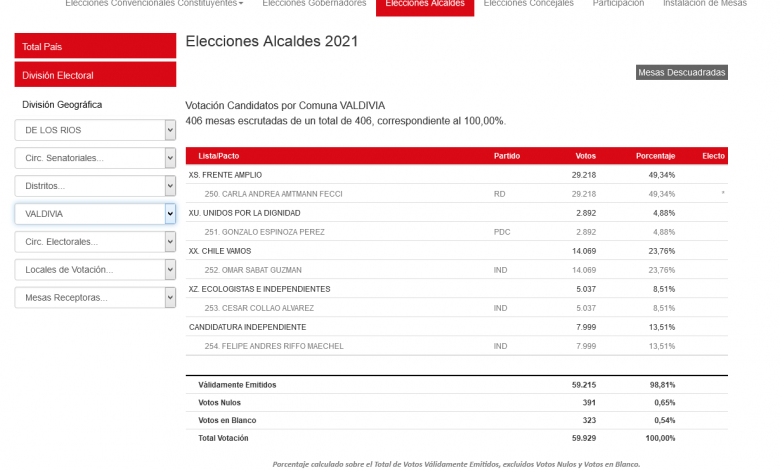This screenshot has height=470, width=780.
Task: Switch to the Elecciones Gobernadores tab
Action: tap(314, 4)
